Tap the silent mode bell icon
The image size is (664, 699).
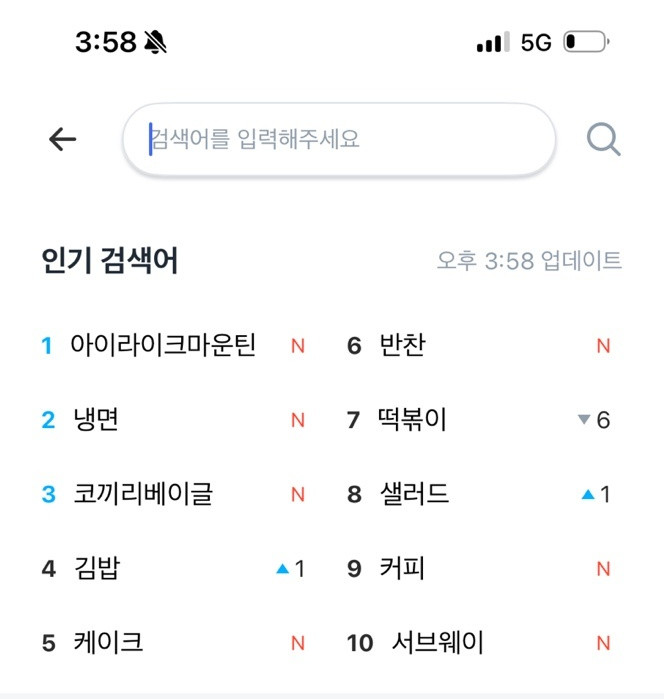pyautogui.click(x=156, y=42)
